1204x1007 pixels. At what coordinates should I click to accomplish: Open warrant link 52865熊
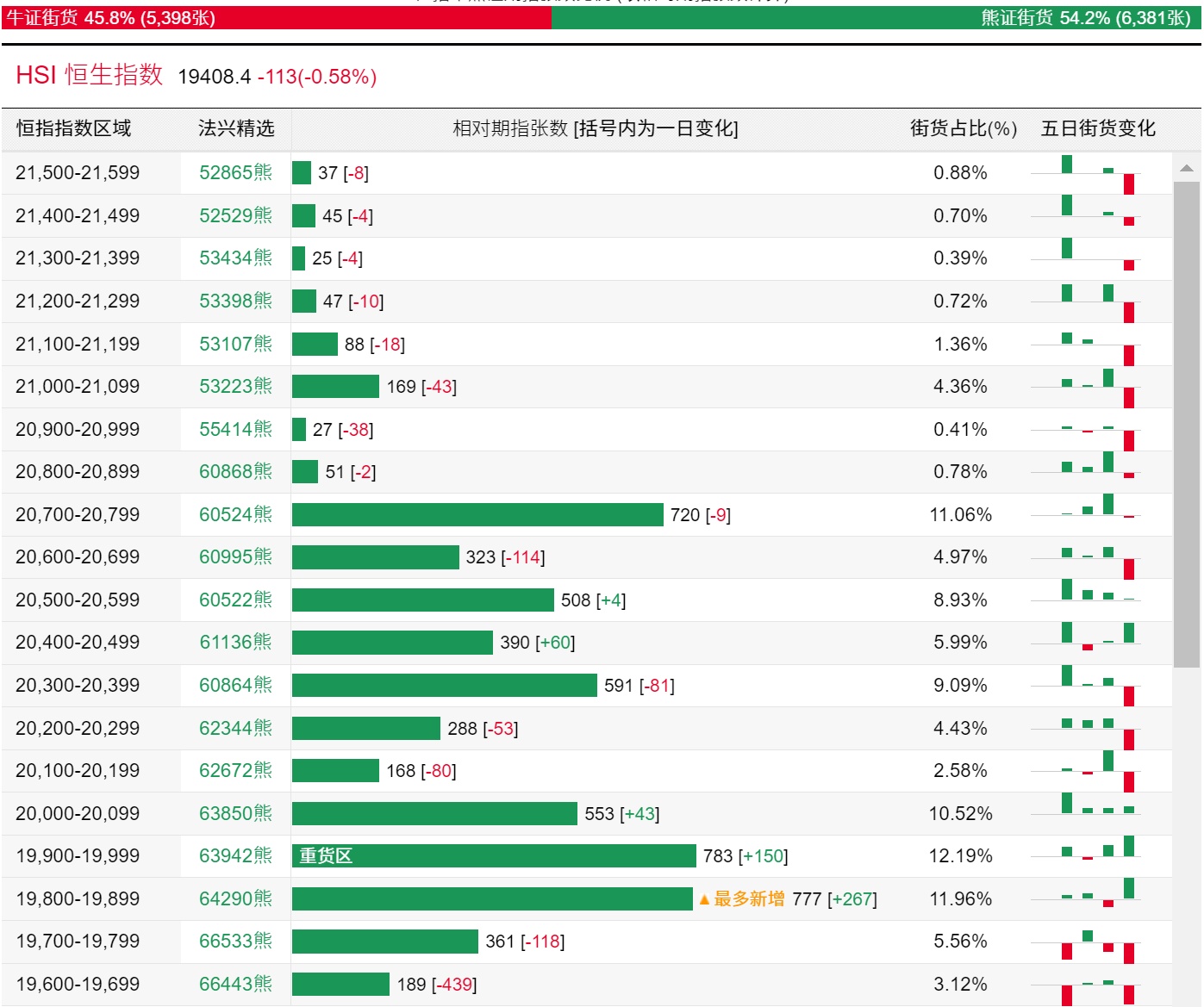235,173
